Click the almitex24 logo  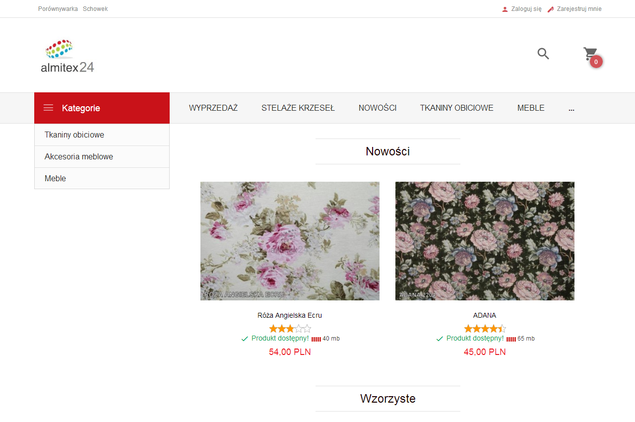[68, 57]
